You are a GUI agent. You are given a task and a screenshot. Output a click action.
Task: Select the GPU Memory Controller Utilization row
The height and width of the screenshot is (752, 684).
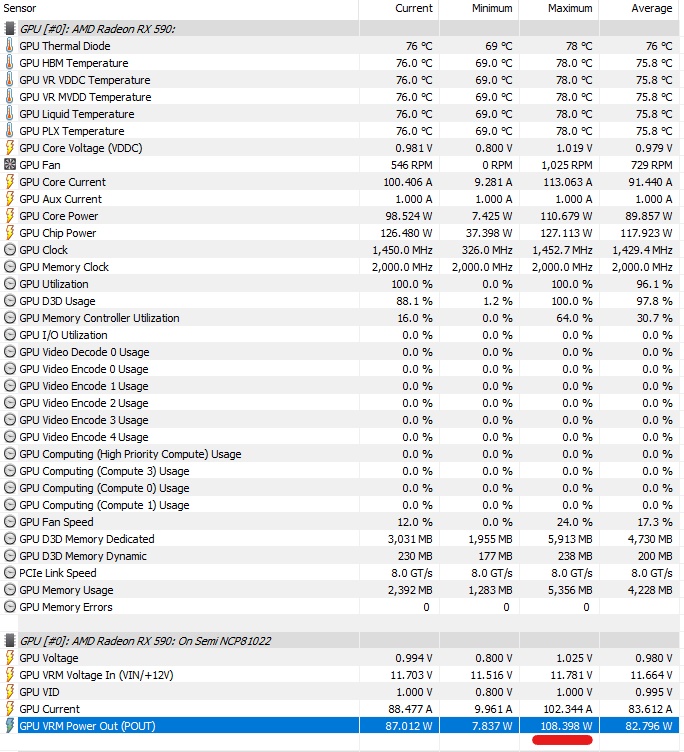coord(342,318)
